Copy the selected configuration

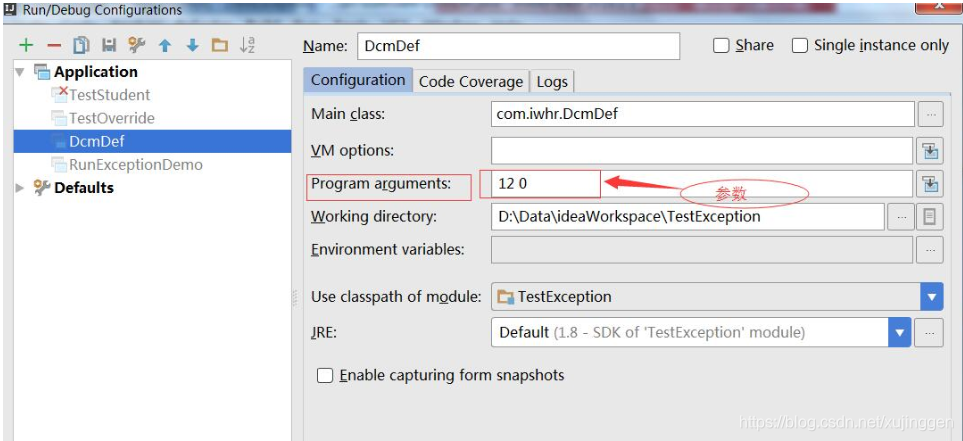tap(81, 45)
